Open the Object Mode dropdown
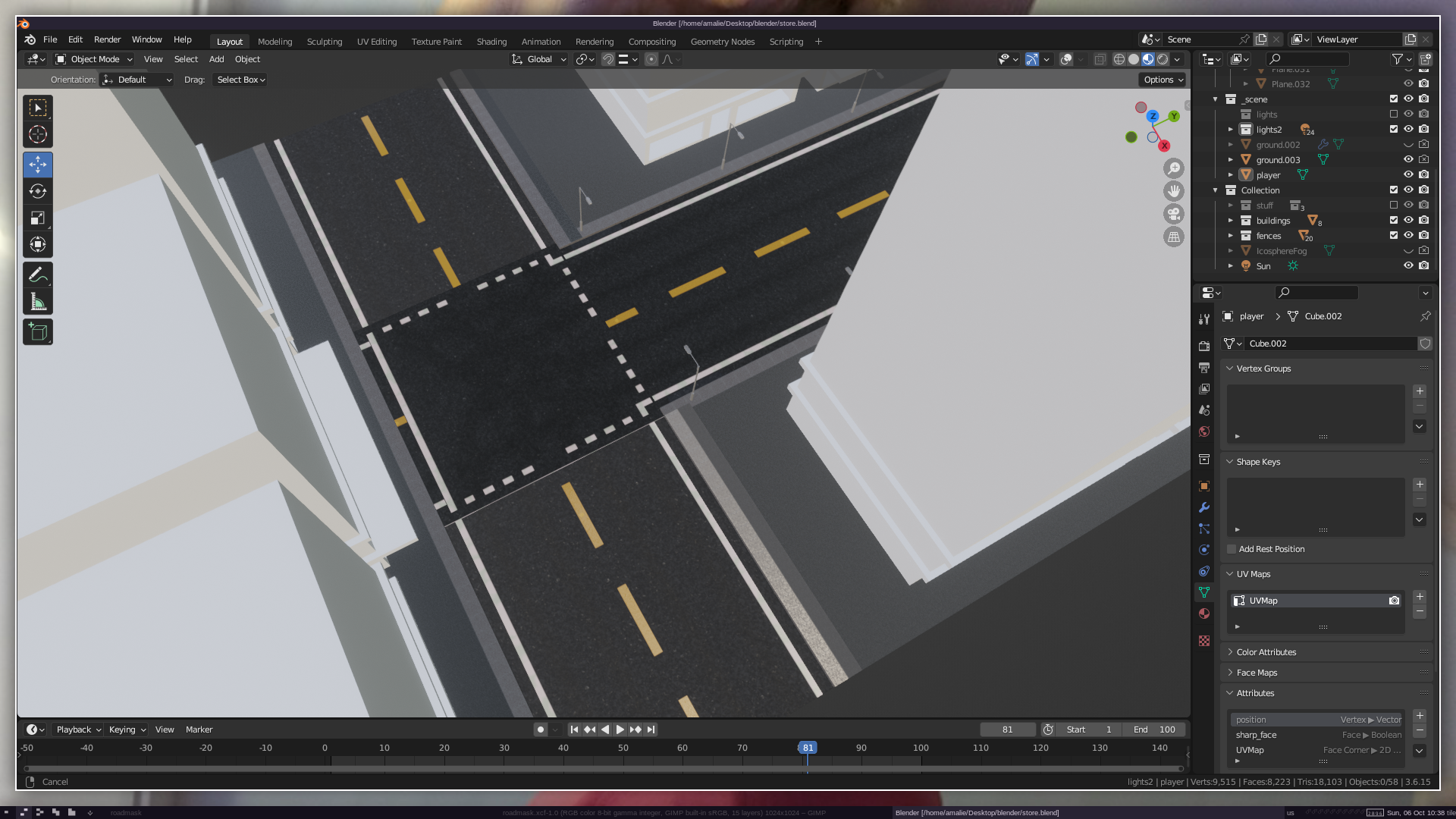Screen dimensions: 1456x819 (95, 59)
